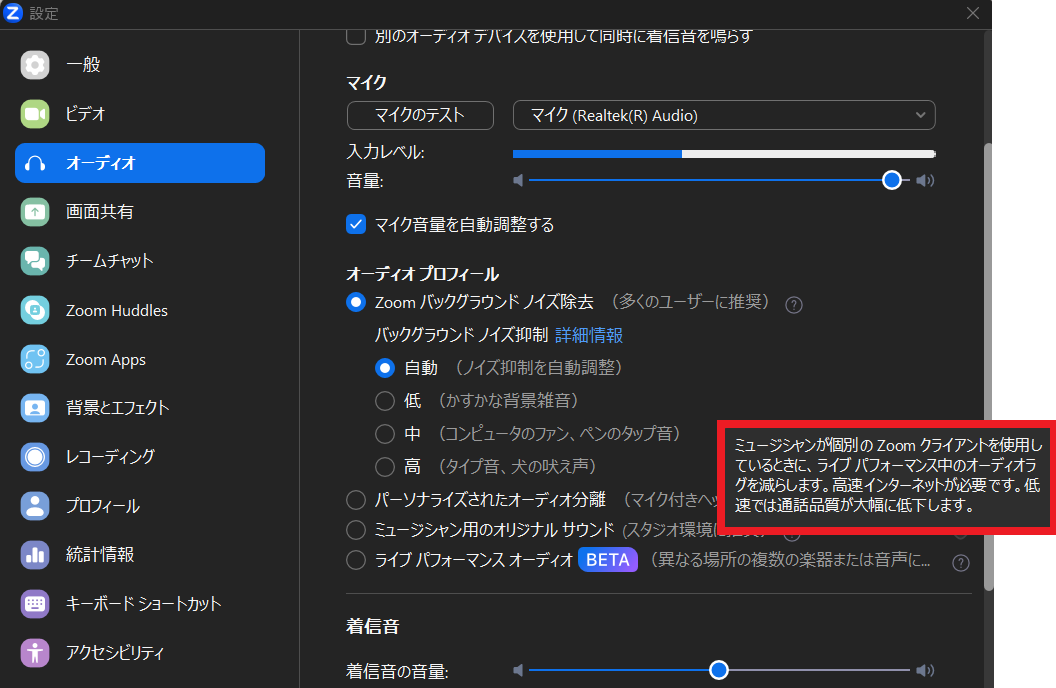Select Zoom バックグラウンド ノイズ除去 profile
The width and height of the screenshot is (1056, 688).
[x=356, y=302]
